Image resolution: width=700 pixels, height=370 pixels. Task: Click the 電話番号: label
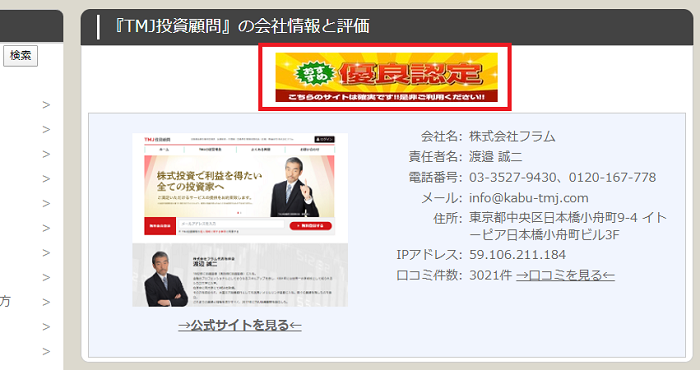click(435, 177)
